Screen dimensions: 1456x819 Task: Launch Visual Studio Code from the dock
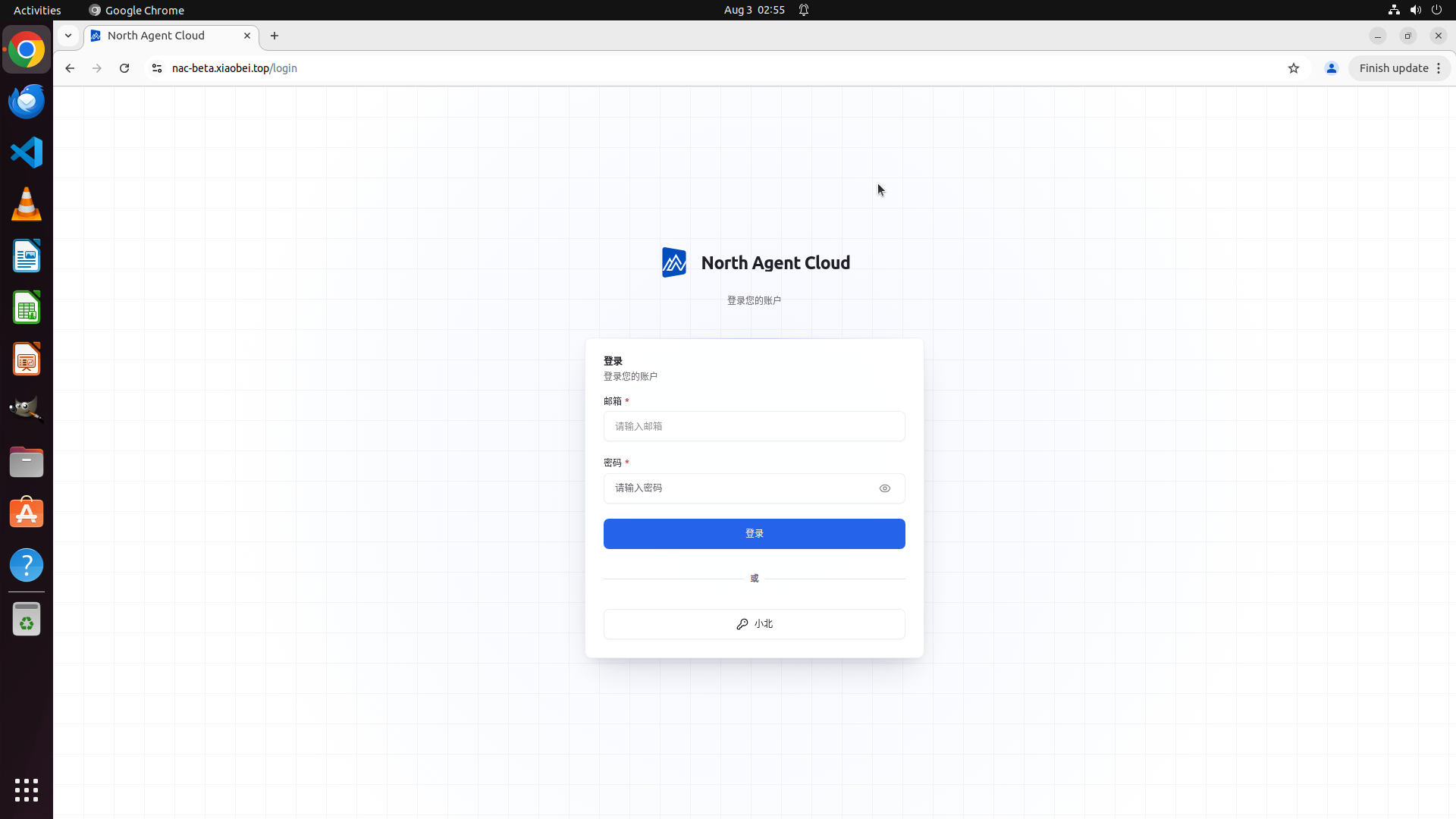[x=27, y=153]
